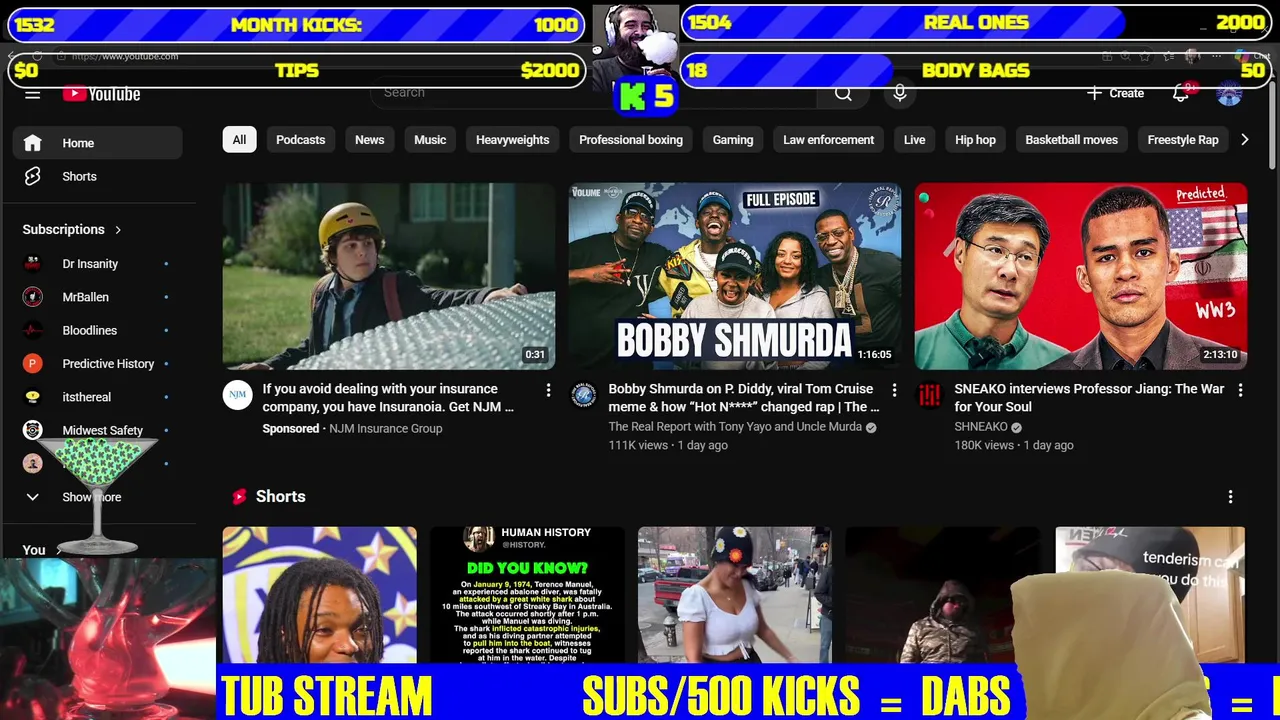Screen dimensions: 1280x720
Task: Select the Professional boxing chip
Action: [x=631, y=140]
